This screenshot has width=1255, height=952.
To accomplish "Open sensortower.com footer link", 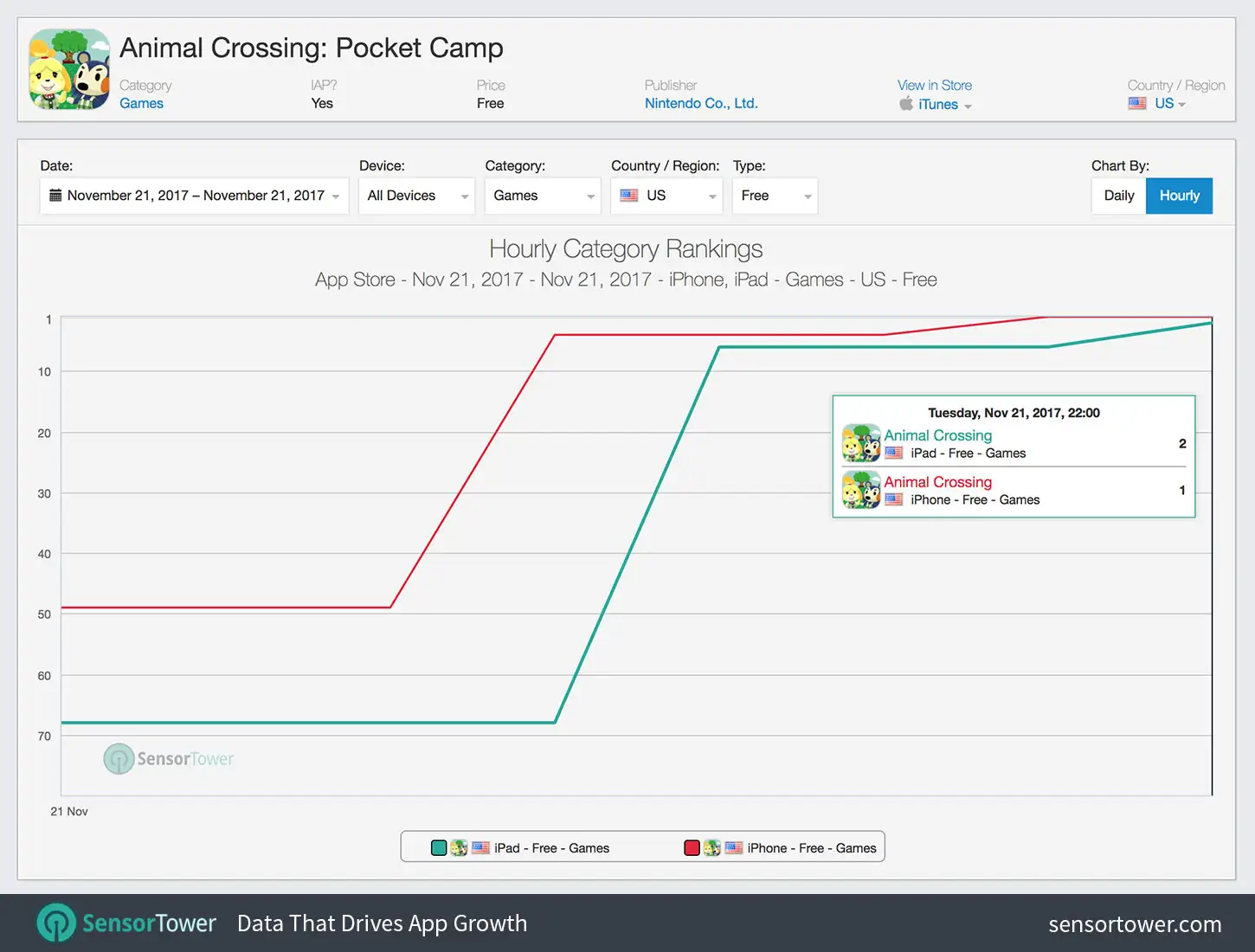I will tap(1135, 924).
